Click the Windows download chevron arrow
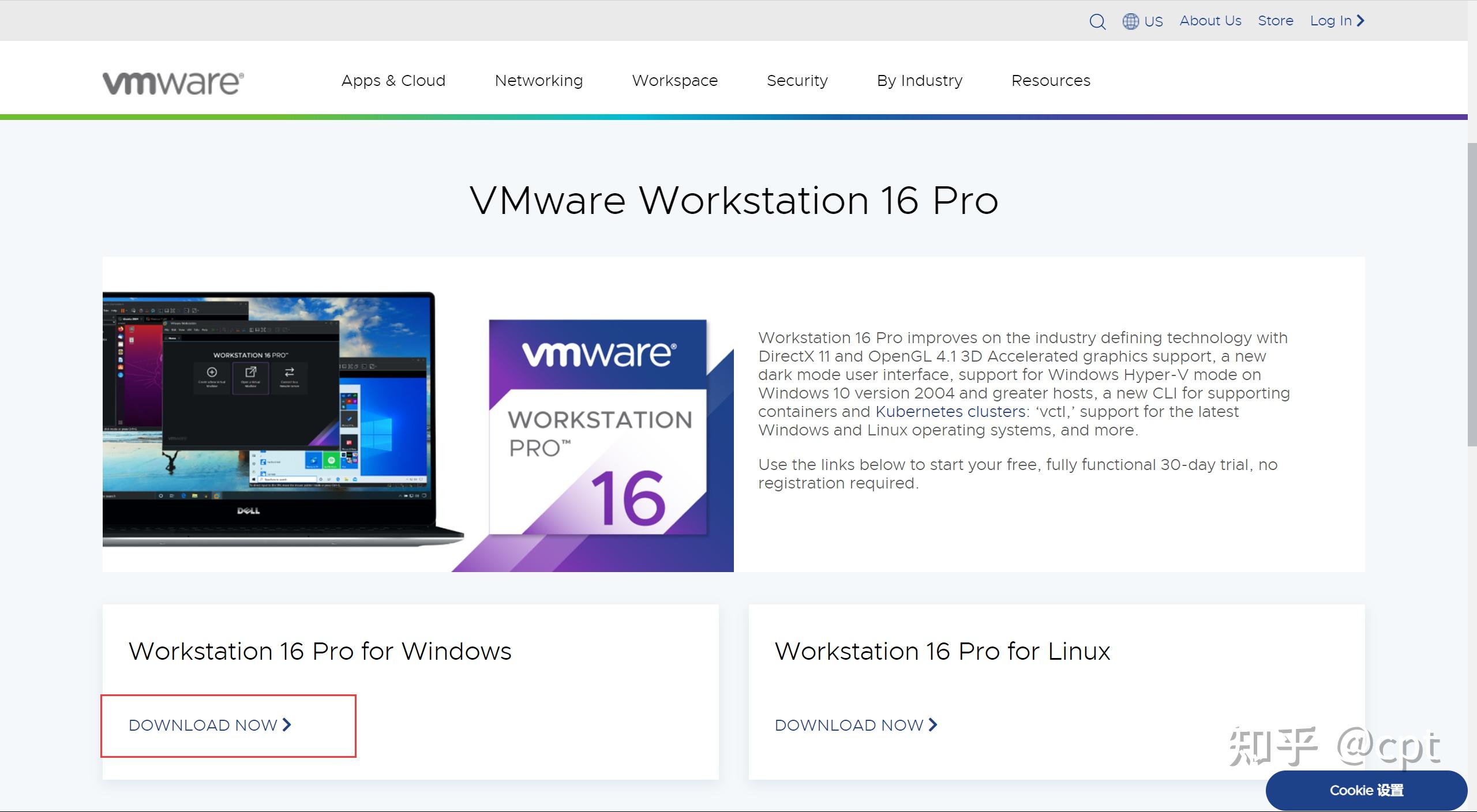The width and height of the screenshot is (1477, 812). [x=287, y=724]
